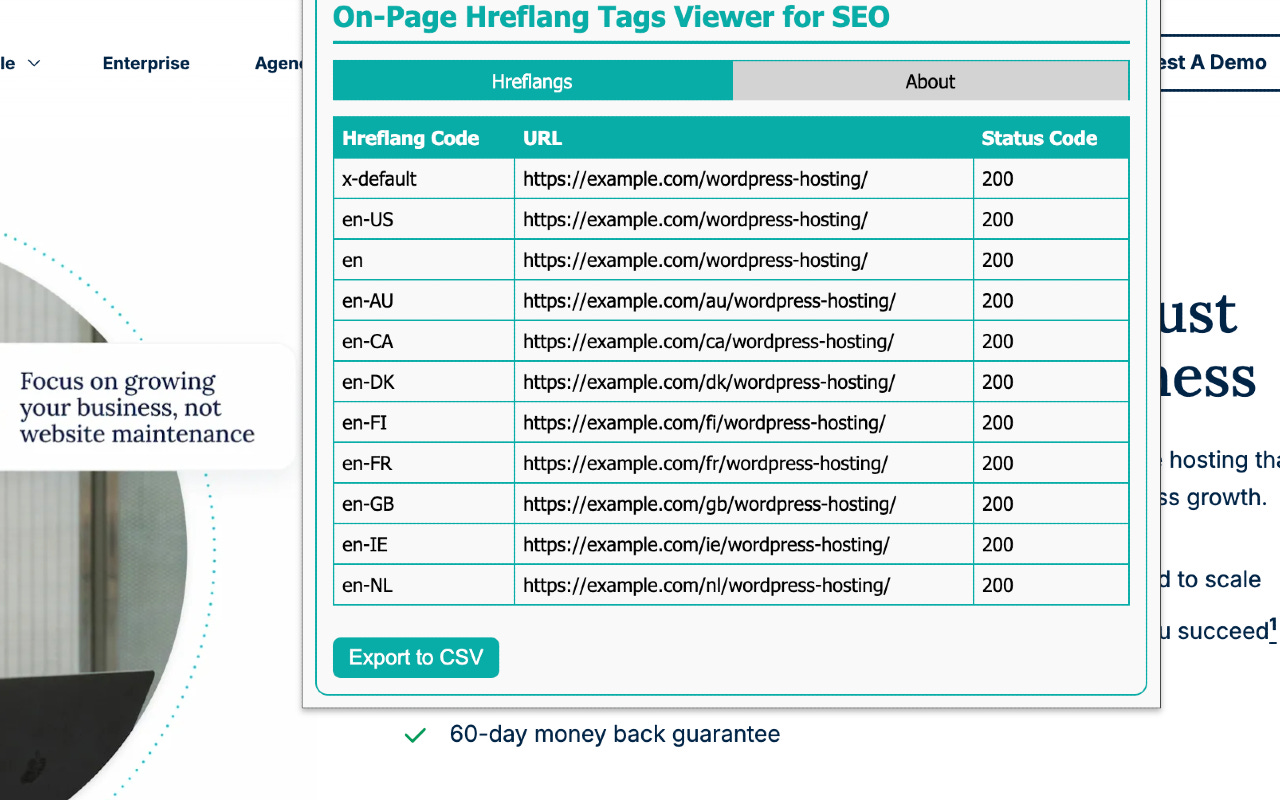The width and height of the screenshot is (1280, 800).
Task: Click the en-IE hreflang cell
Action: pos(424,545)
